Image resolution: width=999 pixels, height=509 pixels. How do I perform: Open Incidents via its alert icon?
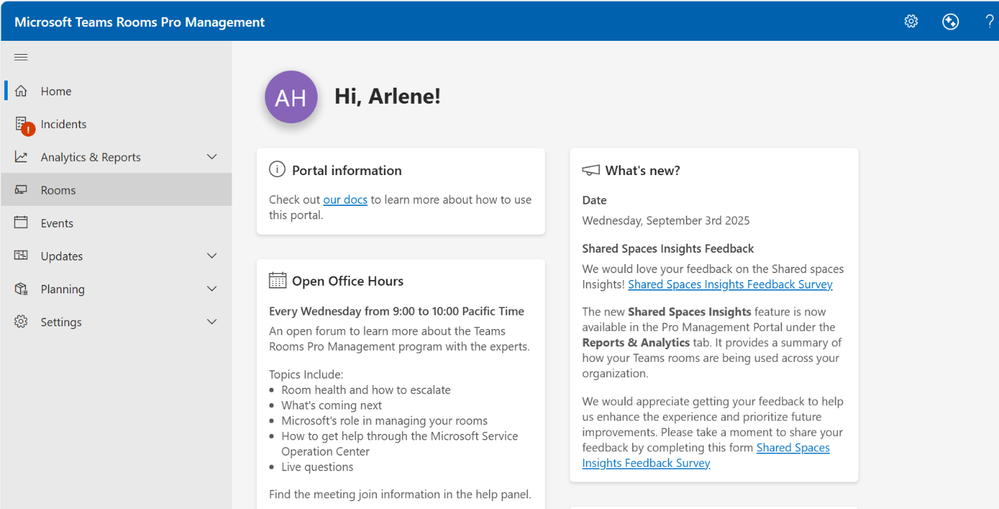tap(22, 125)
